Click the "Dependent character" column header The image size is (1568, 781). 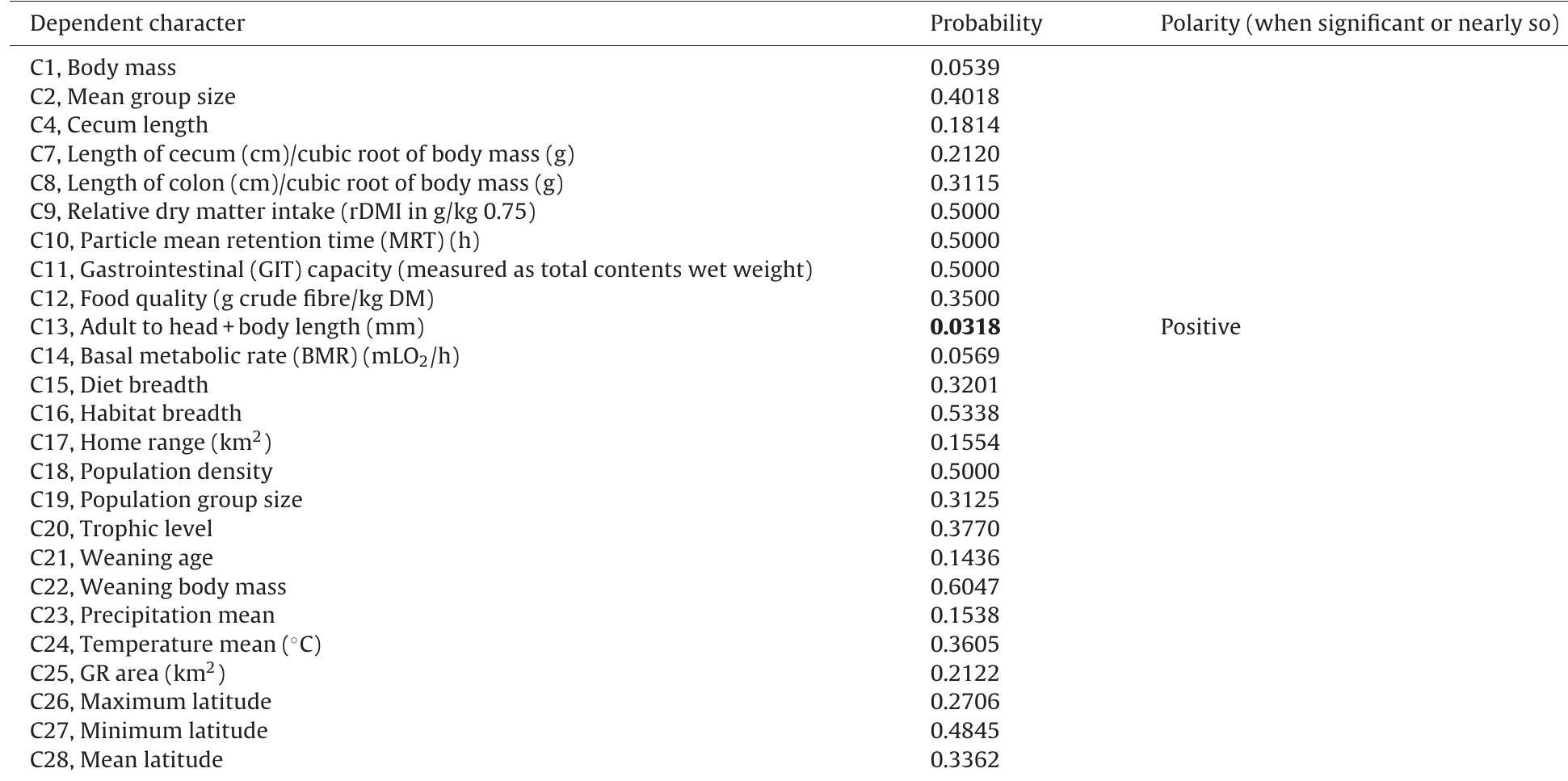[x=137, y=23]
